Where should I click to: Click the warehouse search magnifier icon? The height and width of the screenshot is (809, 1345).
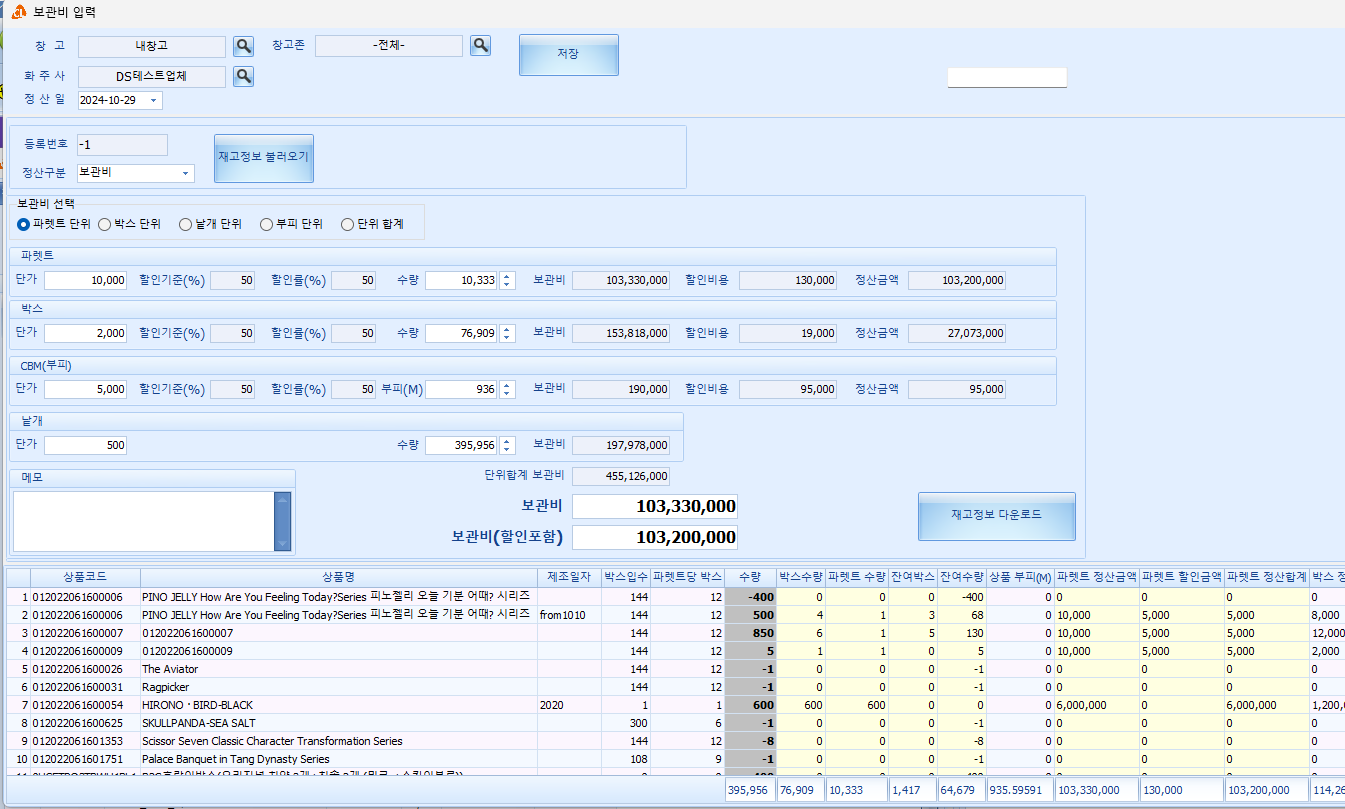(x=244, y=46)
